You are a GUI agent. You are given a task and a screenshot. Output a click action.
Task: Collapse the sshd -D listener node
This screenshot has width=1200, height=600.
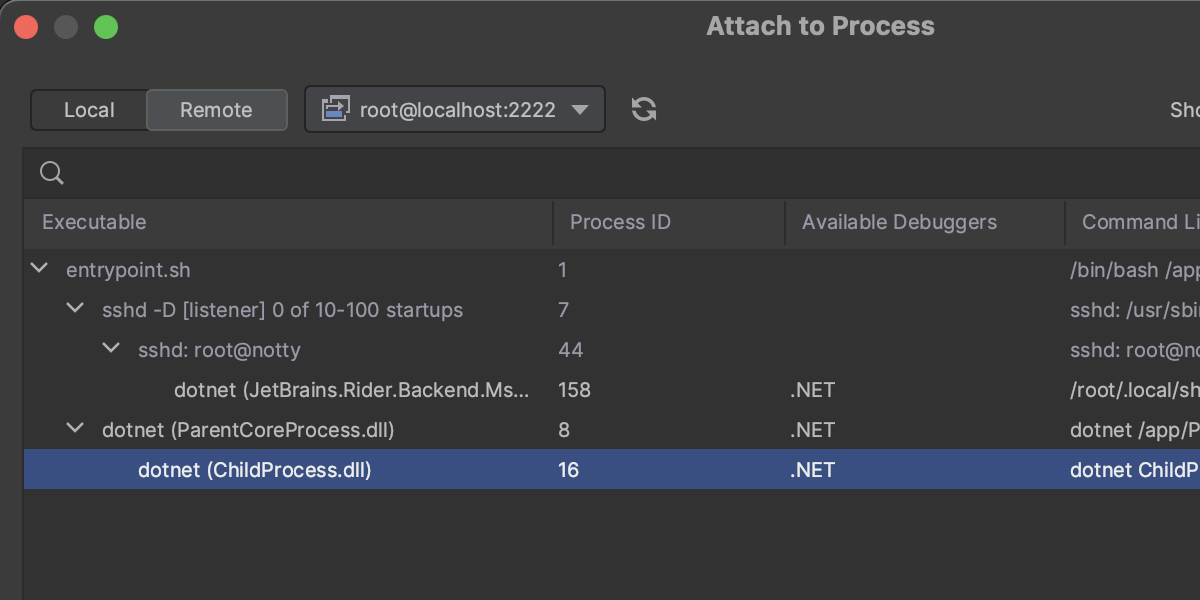coord(75,309)
